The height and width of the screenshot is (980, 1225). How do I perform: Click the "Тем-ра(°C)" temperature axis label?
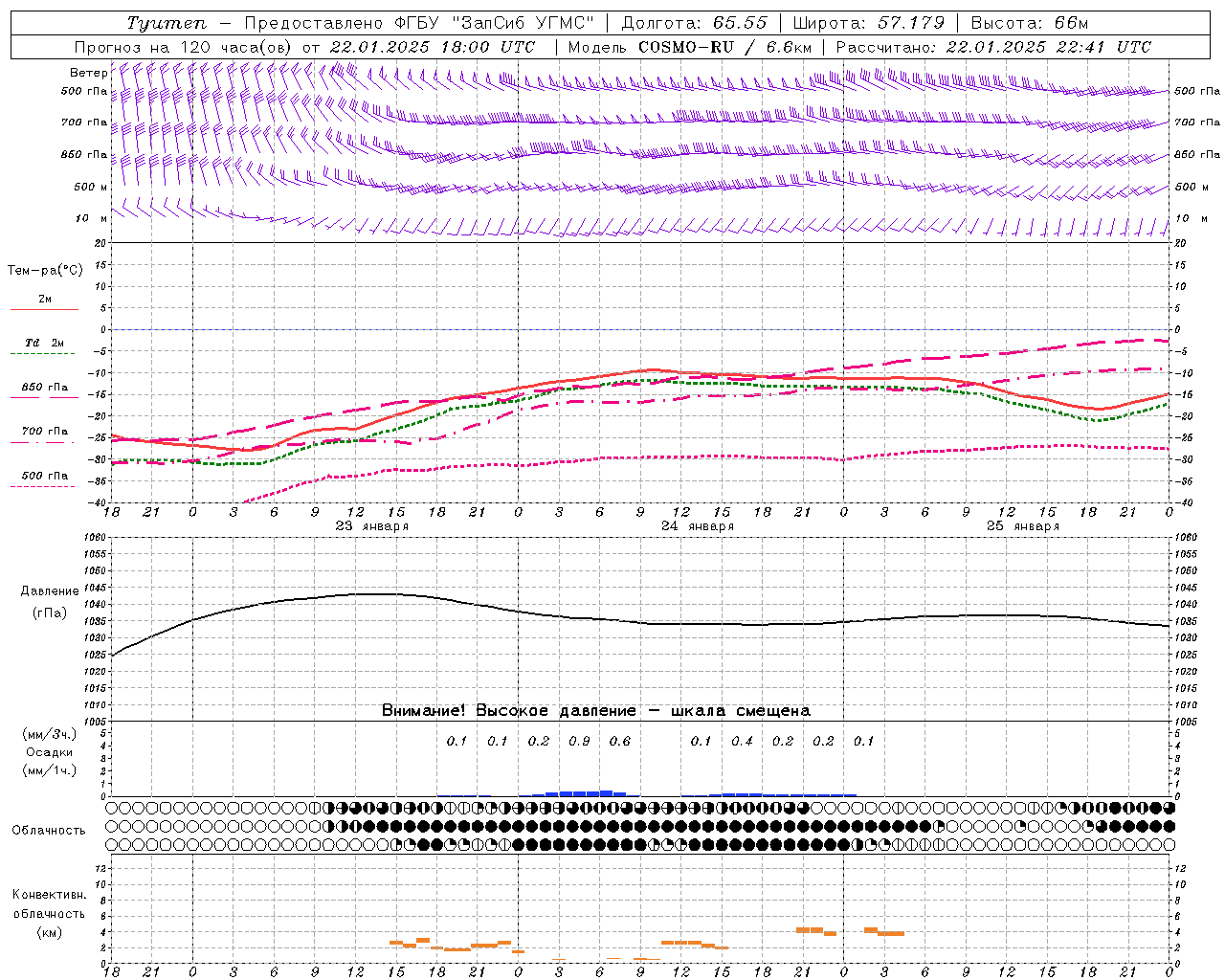click(45, 271)
